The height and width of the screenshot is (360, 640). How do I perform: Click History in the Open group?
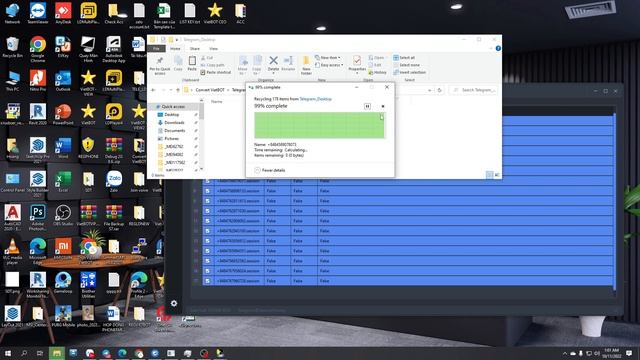click(378, 72)
